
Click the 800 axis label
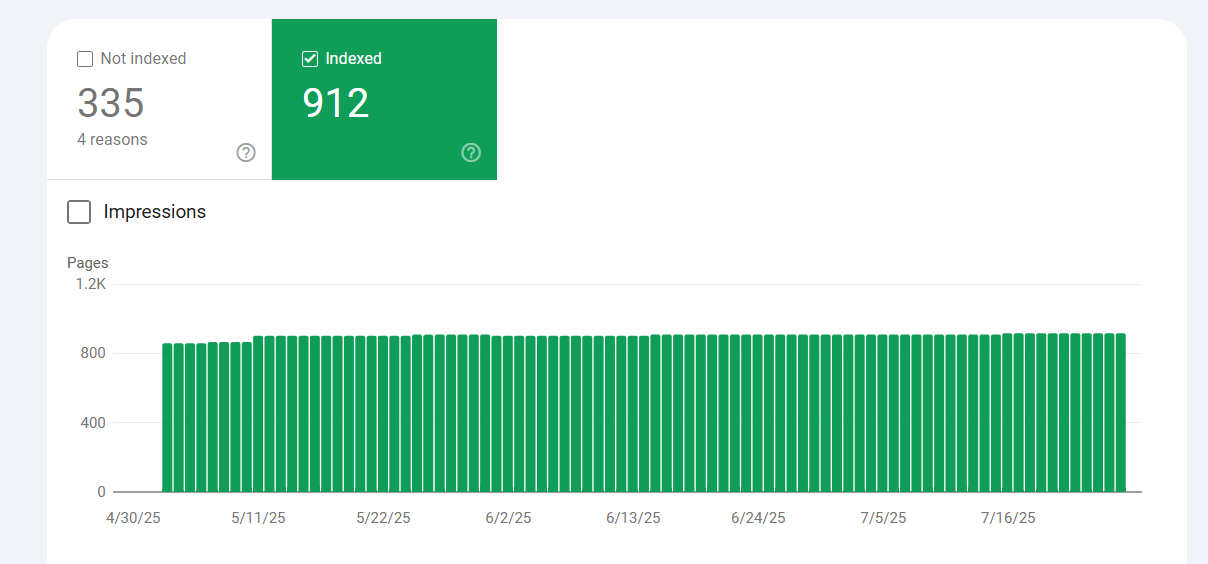coord(94,353)
